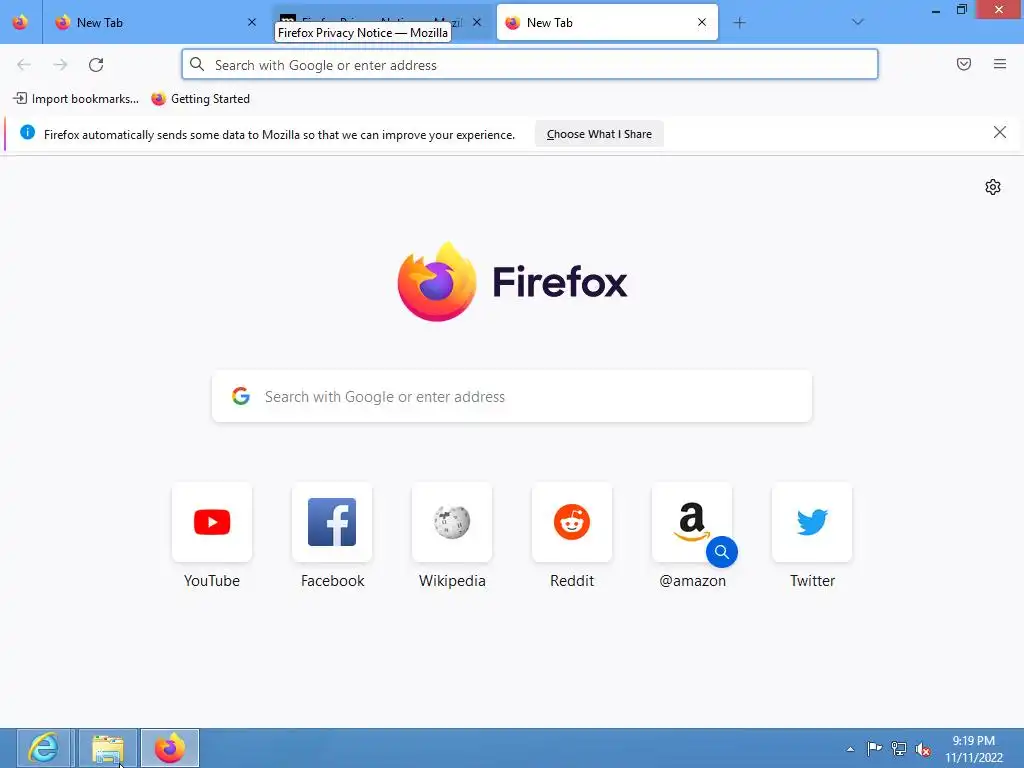Image resolution: width=1024 pixels, height=768 pixels.
Task: Open the @amazon search shortcut tile
Action: click(x=692, y=522)
